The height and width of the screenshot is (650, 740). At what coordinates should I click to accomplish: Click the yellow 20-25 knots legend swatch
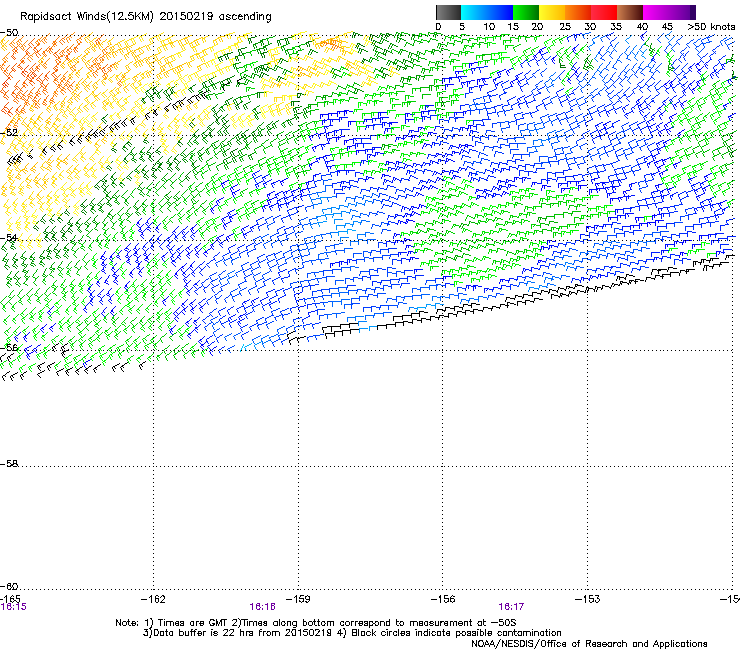click(552, 12)
